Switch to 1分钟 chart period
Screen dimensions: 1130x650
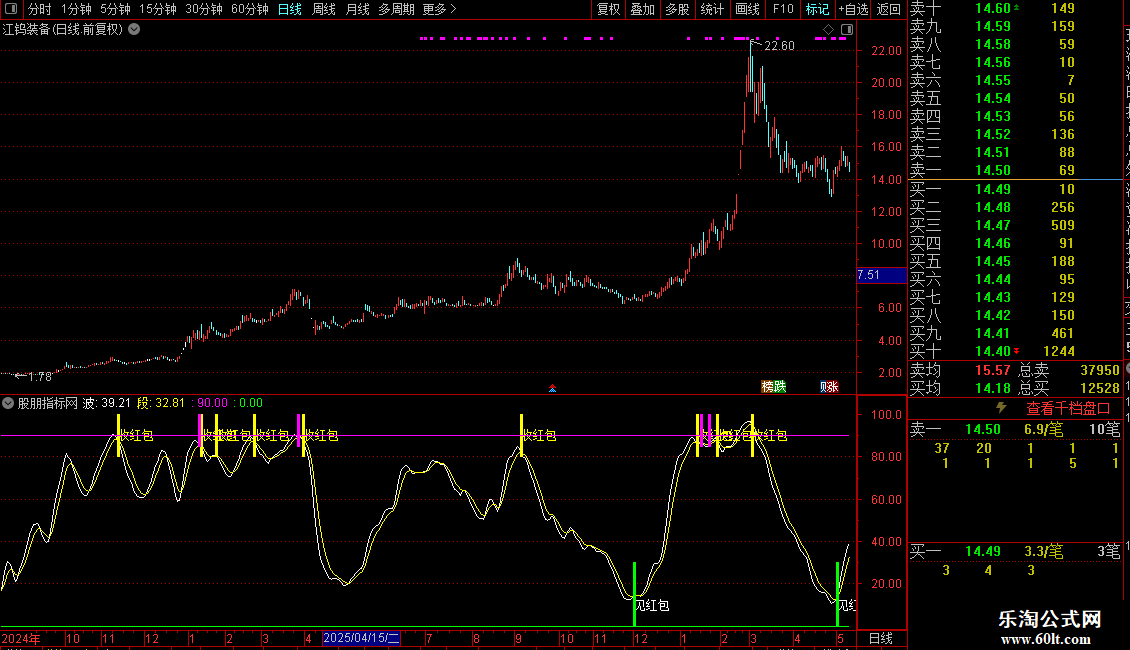click(76, 9)
